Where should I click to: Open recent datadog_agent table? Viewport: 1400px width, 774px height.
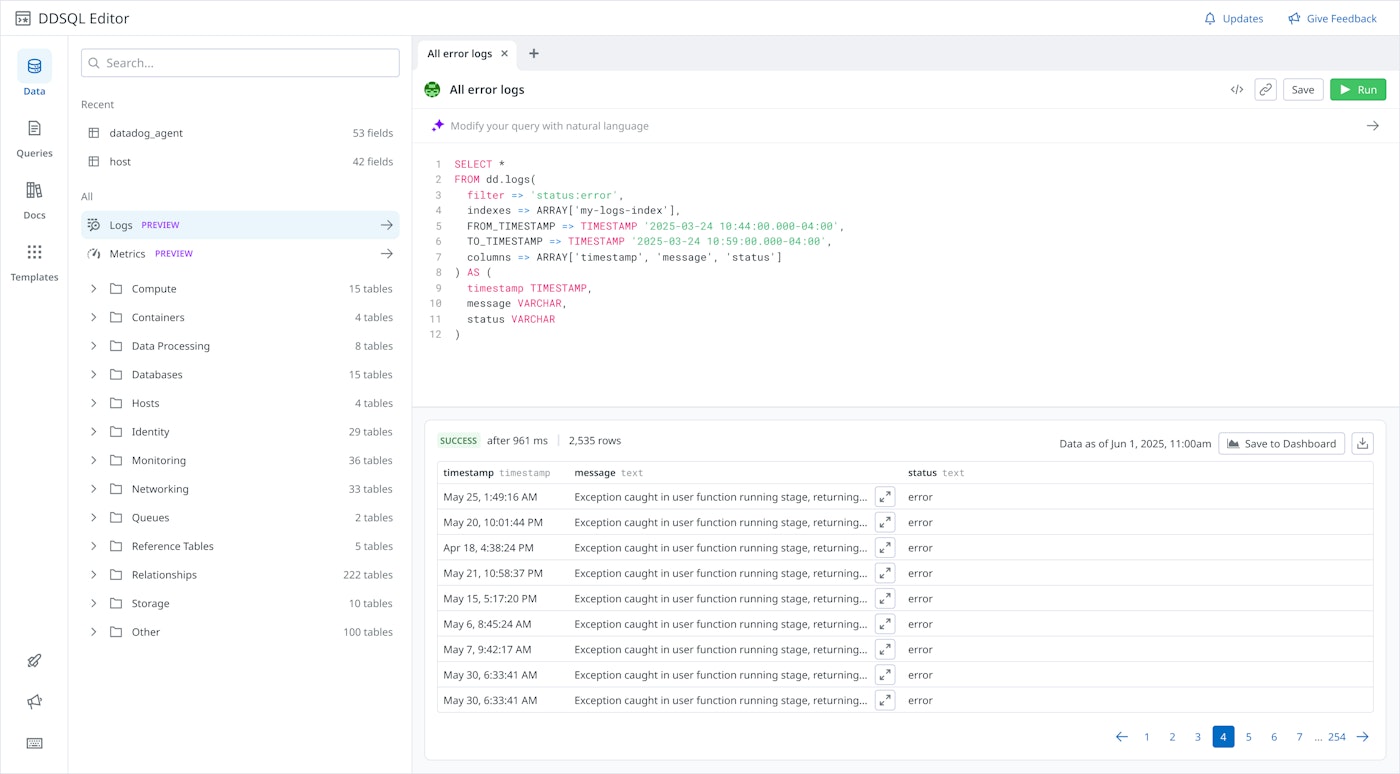coord(240,133)
